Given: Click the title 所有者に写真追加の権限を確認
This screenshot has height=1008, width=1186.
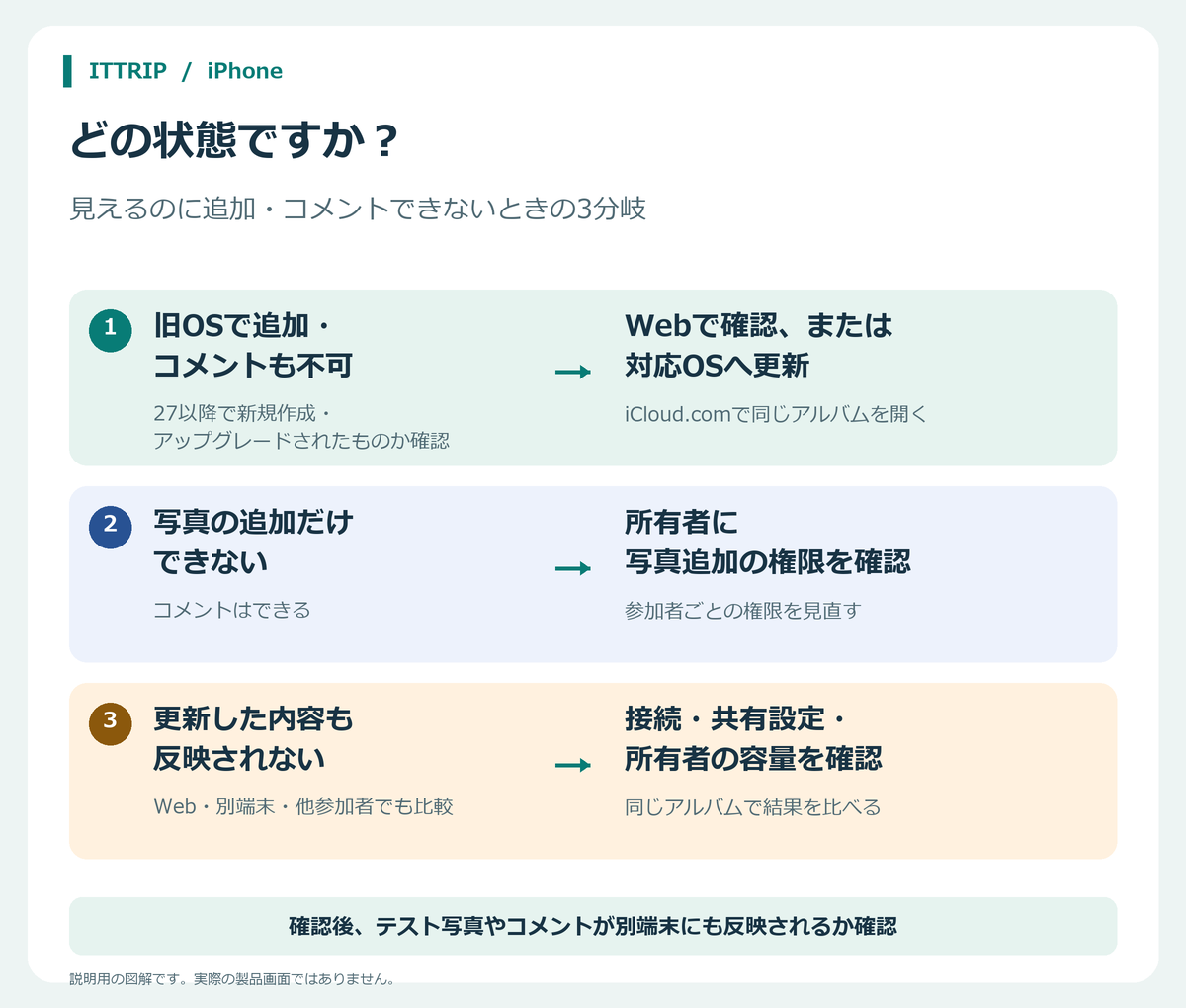Looking at the screenshot, I should point(767,542).
